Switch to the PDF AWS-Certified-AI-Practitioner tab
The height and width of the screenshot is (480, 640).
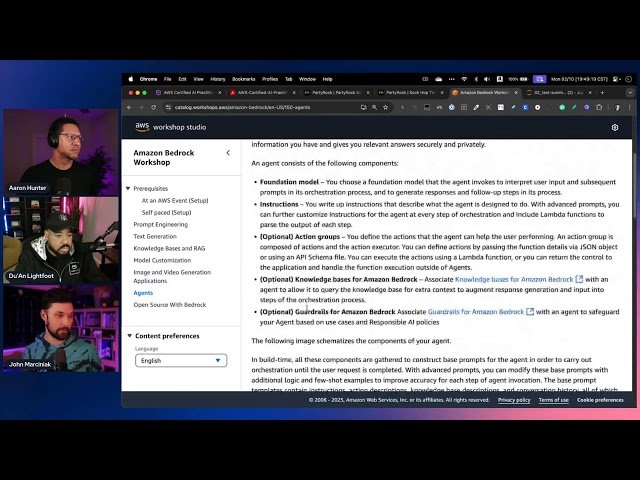[262, 93]
